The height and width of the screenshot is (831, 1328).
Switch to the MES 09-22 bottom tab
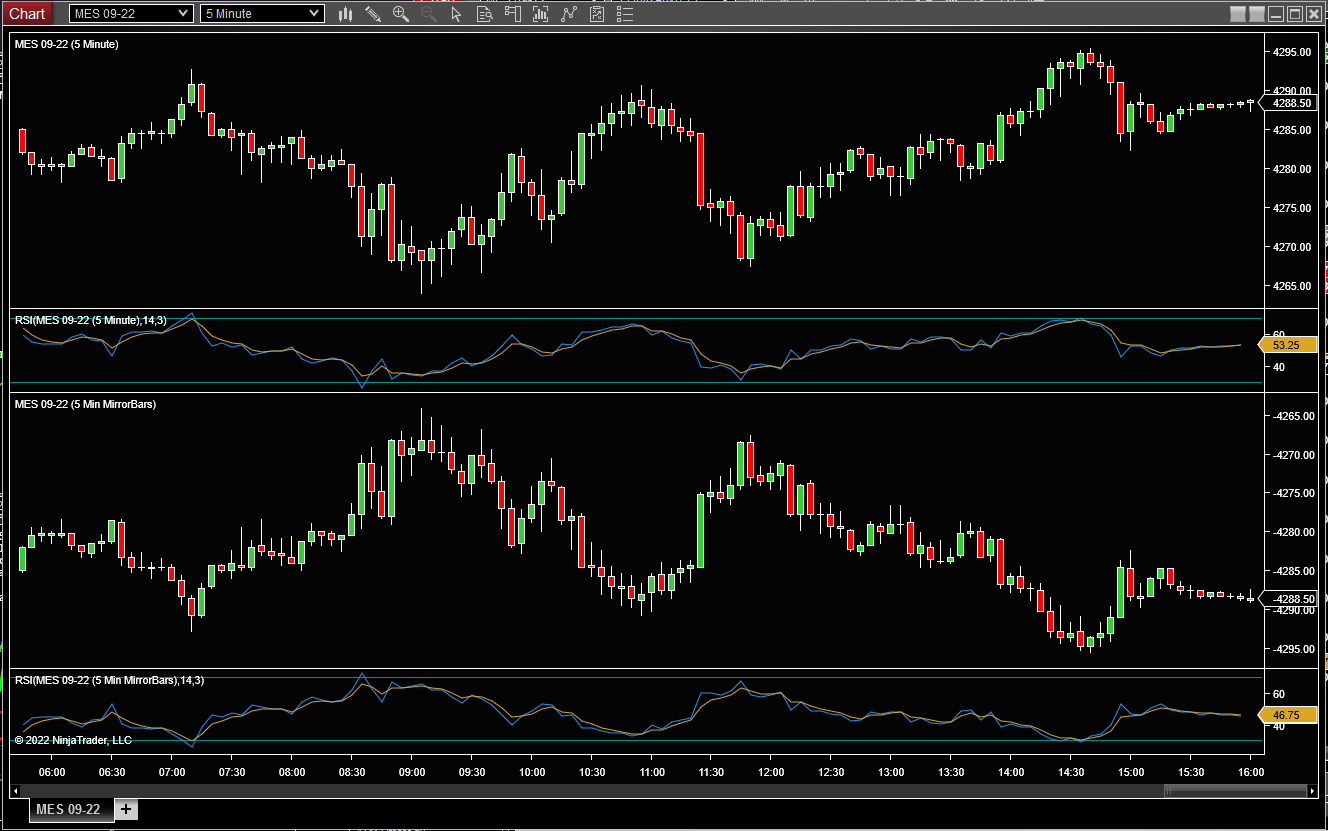click(x=69, y=809)
